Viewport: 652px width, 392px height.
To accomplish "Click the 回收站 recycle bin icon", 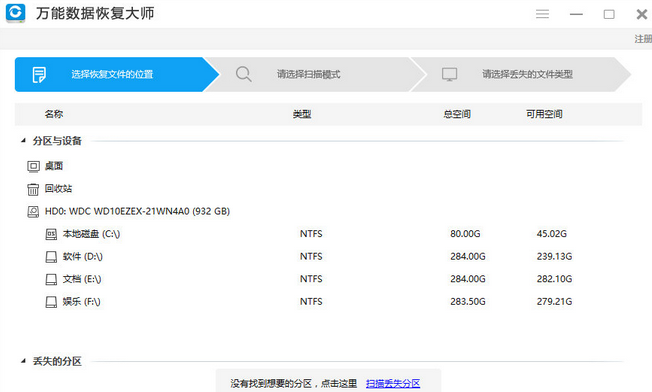I will click(x=33, y=189).
